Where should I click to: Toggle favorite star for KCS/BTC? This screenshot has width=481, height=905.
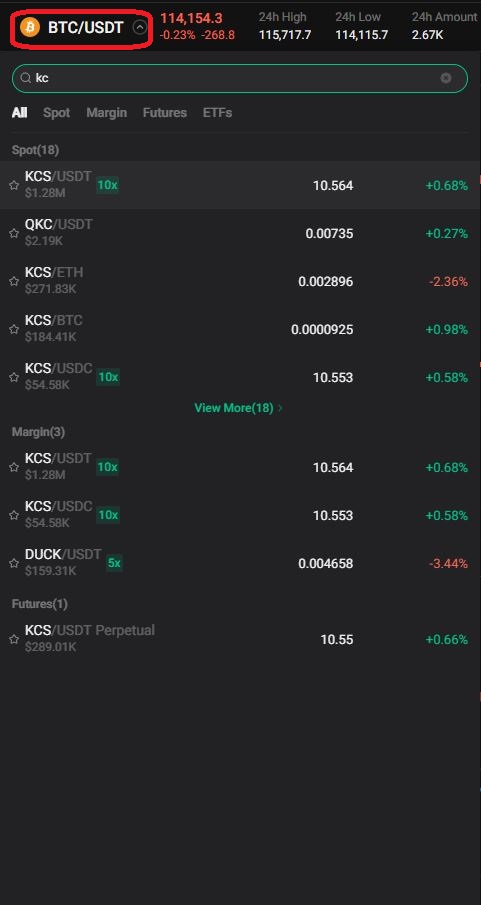pos(14,329)
